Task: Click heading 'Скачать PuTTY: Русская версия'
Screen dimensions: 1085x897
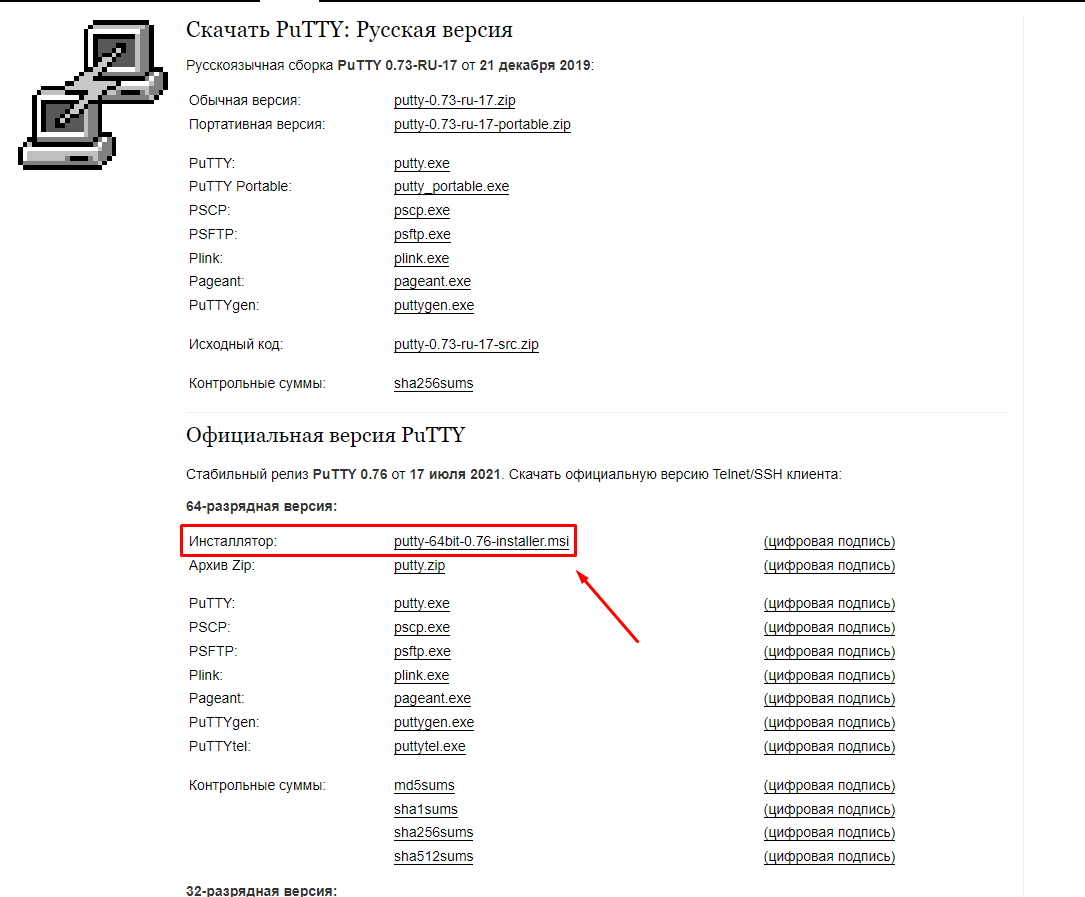Action: (349, 30)
